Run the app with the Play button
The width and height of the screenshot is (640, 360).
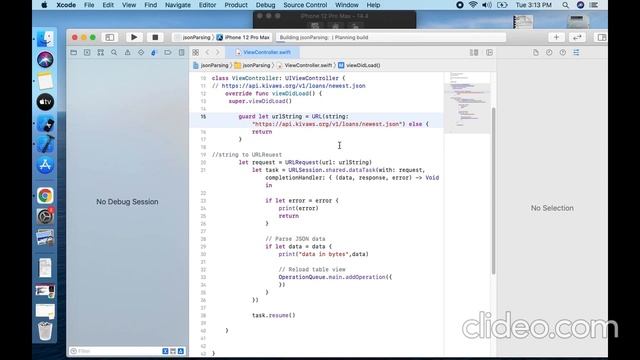pyautogui.click(x=134, y=37)
